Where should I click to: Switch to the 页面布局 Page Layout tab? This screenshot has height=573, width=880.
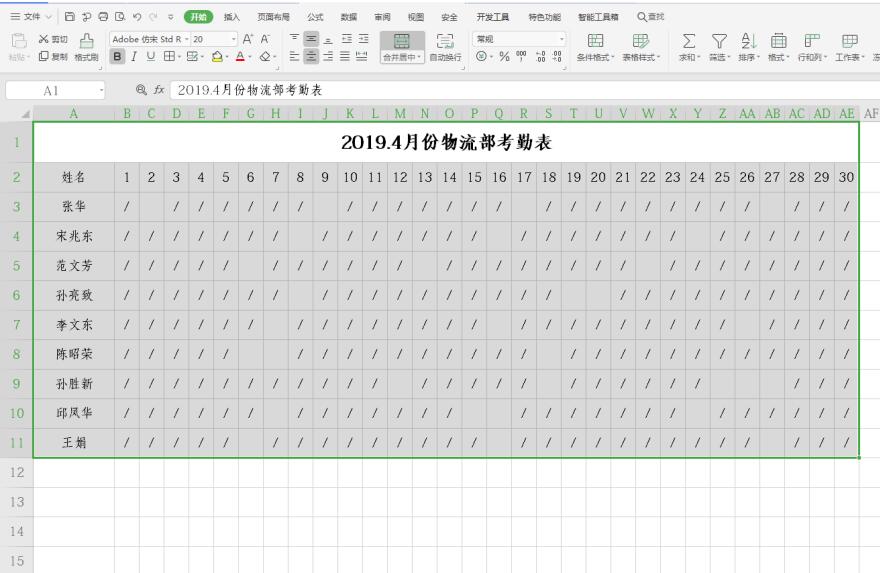273,17
